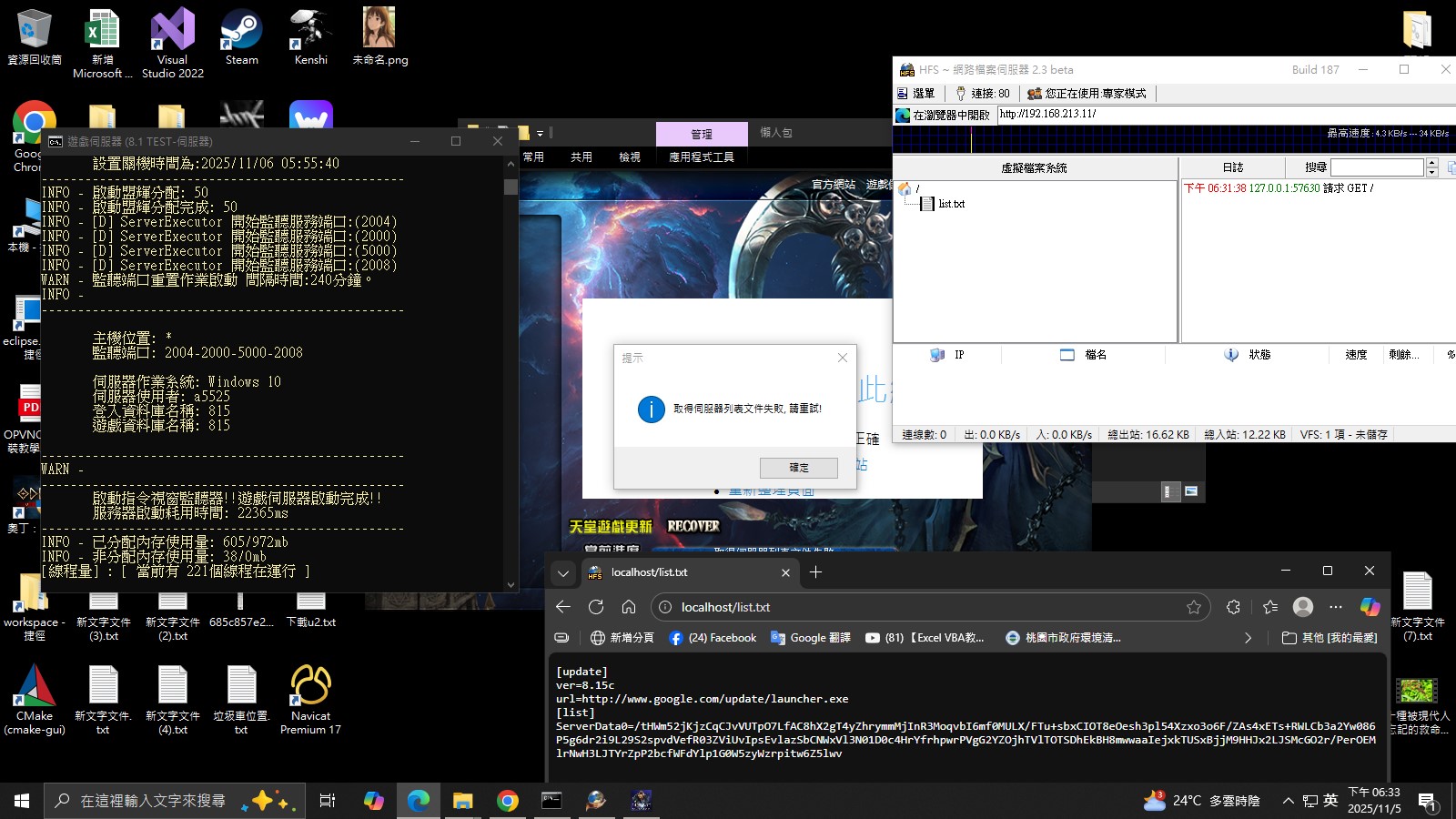
Task: Click the Edge home icon
Action: click(629, 607)
